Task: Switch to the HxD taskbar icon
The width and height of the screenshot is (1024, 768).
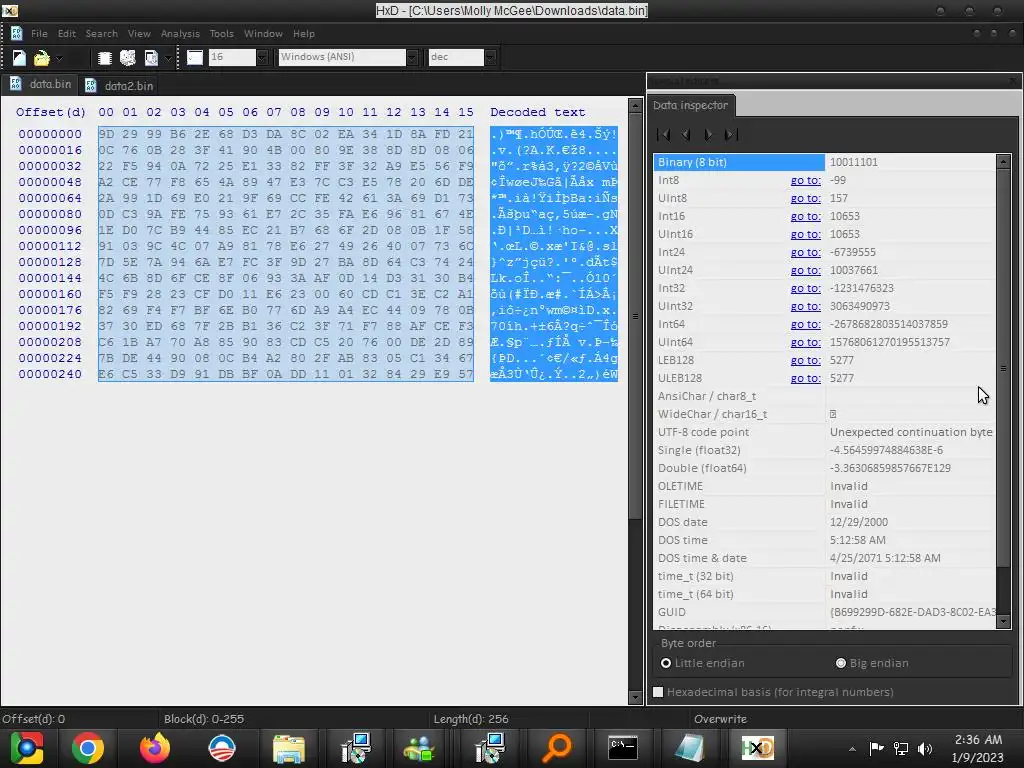Action: click(x=758, y=748)
